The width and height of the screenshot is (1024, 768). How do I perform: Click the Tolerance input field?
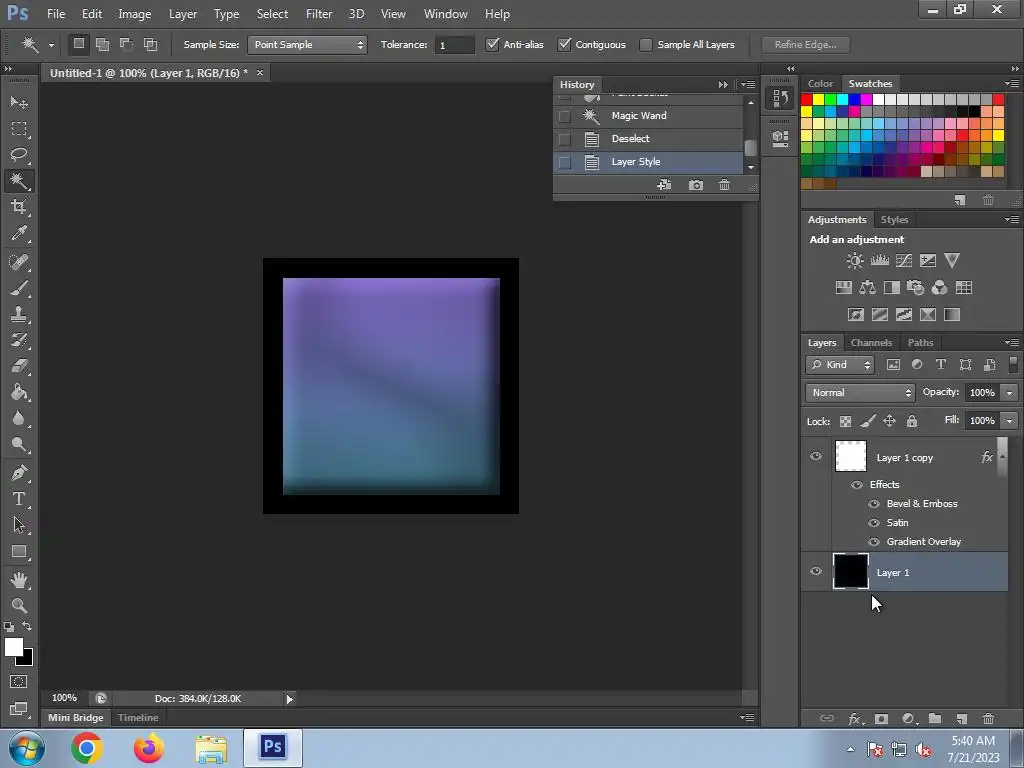(x=455, y=45)
